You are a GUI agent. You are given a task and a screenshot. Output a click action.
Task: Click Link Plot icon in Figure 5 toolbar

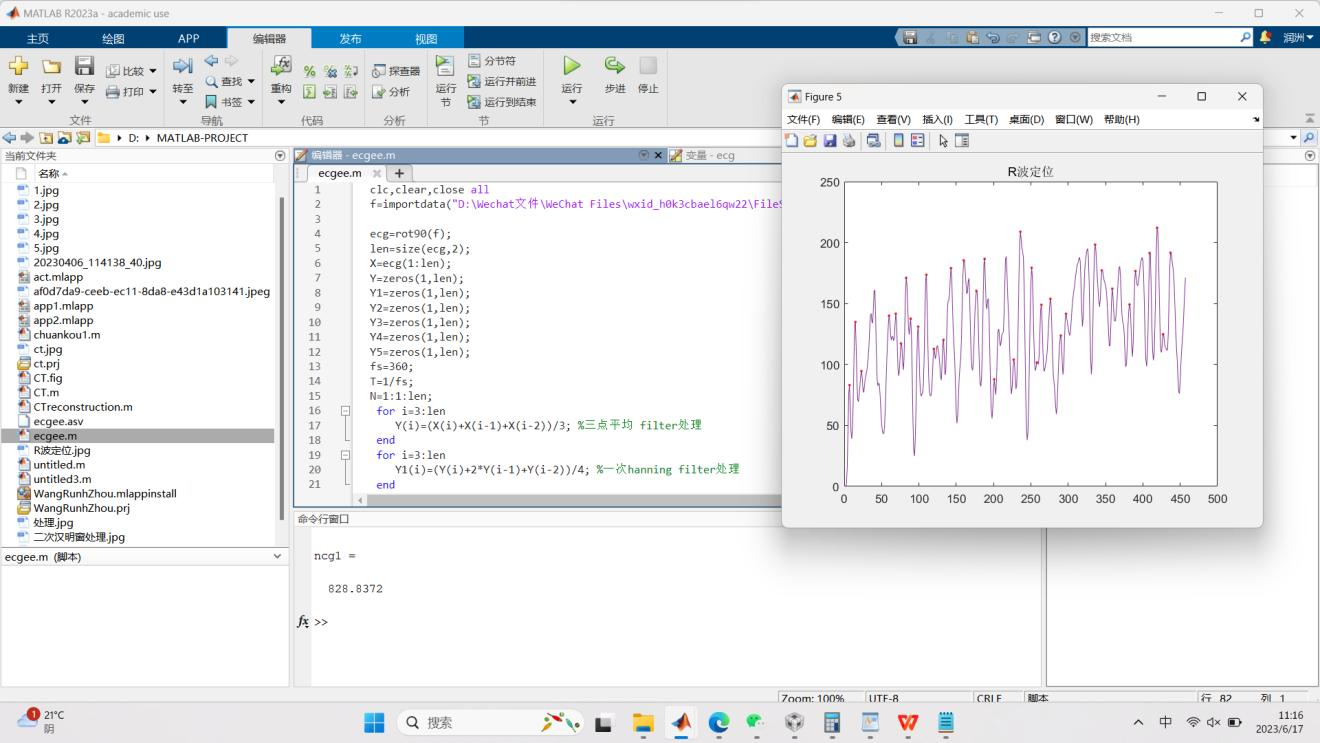[874, 141]
